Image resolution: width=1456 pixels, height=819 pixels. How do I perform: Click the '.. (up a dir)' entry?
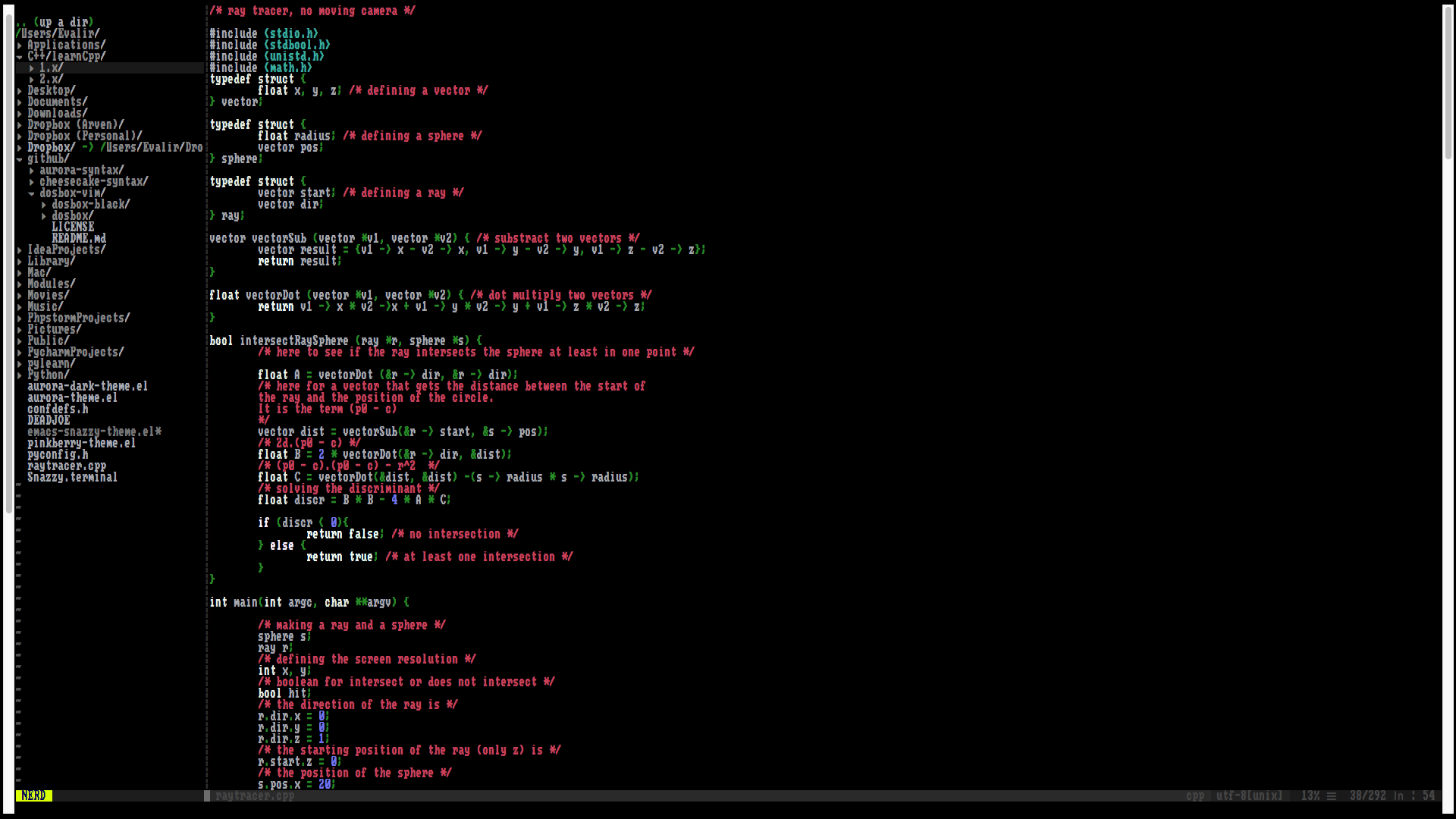pyautogui.click(x=55, y=22)
